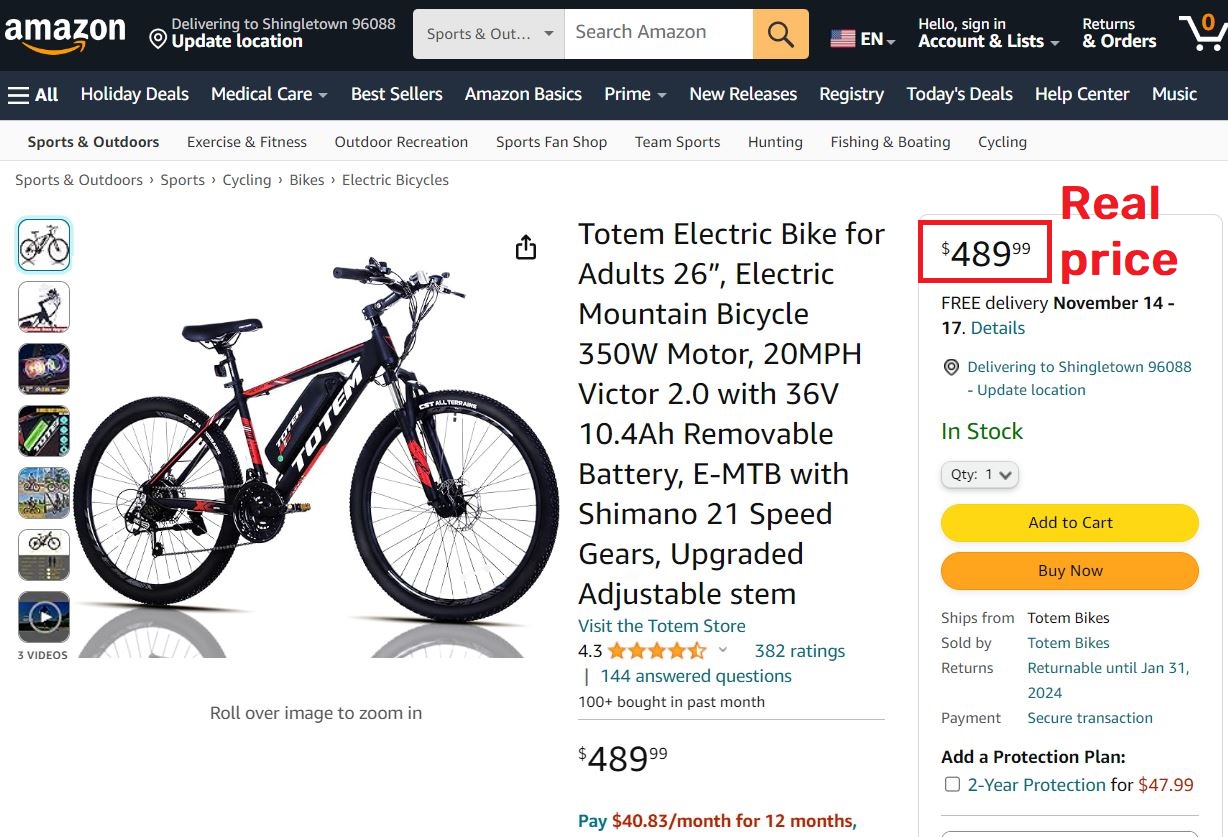The height and width of the screenshot is (837, 1228).
Task: Click the Amazon logo
Action: 66,31
